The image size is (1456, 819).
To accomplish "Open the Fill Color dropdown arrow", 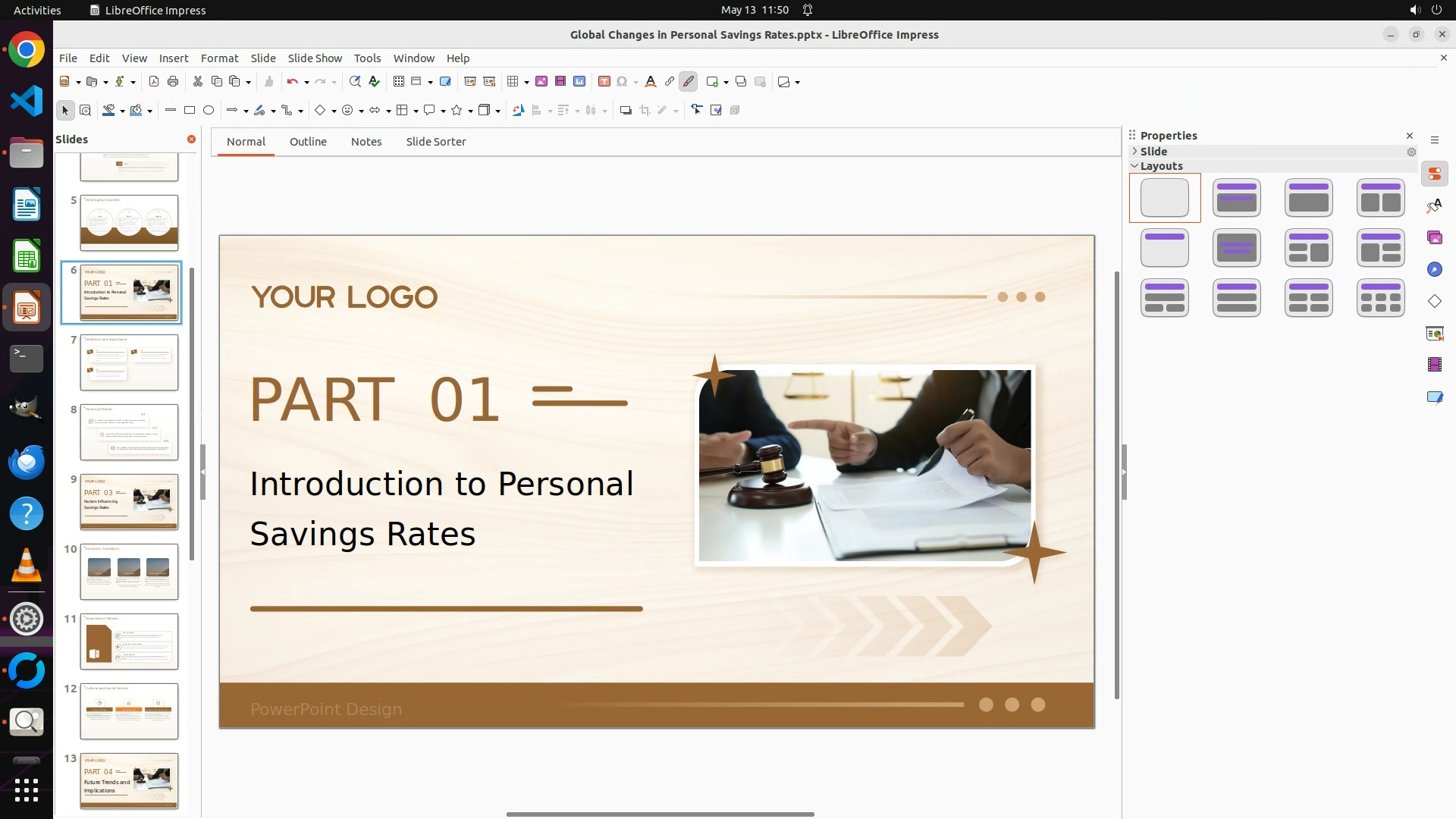I will pyautogui.click(x=150, y=111).
